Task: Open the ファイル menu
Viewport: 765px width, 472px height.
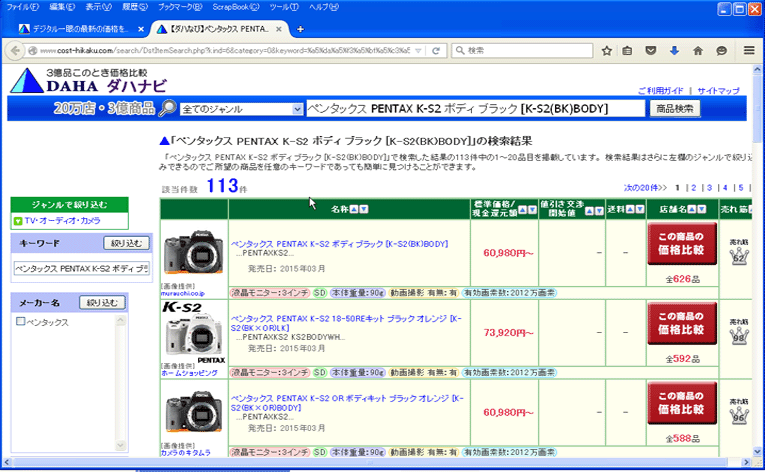Action: click(x=22, y=7)
